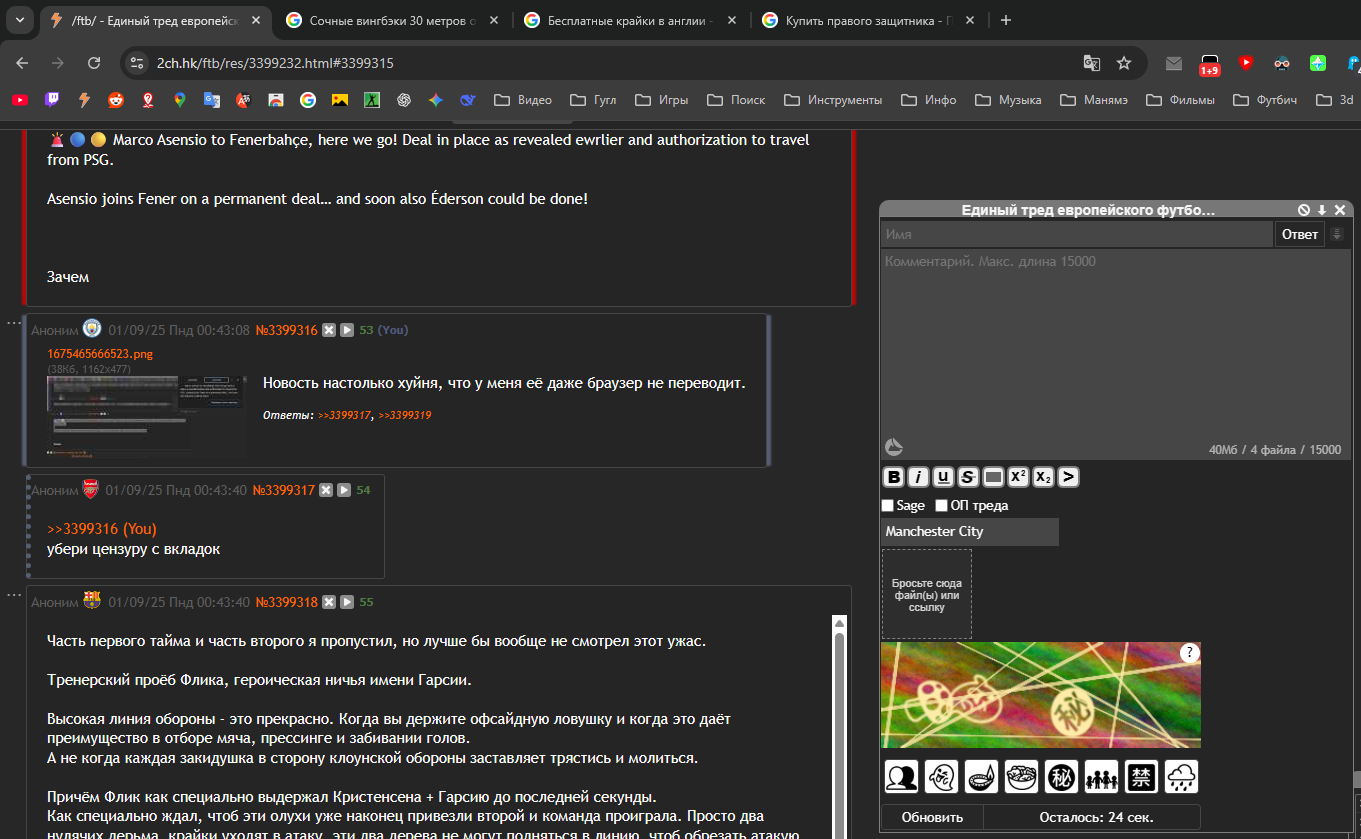The image size is (1361, 839).
Task: Click the quote '>' formatting button
Action: [x=1068, y=477]
